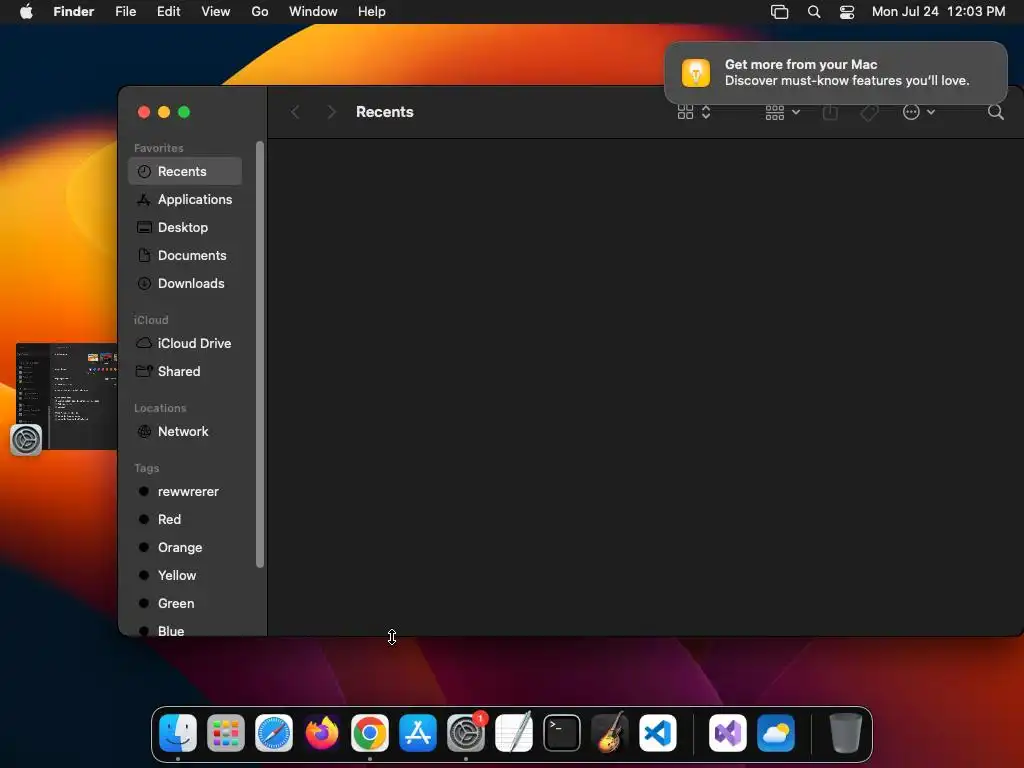Filter by the Orange tag
Screen dimensions: 1024x768
(x=185, y=547)
